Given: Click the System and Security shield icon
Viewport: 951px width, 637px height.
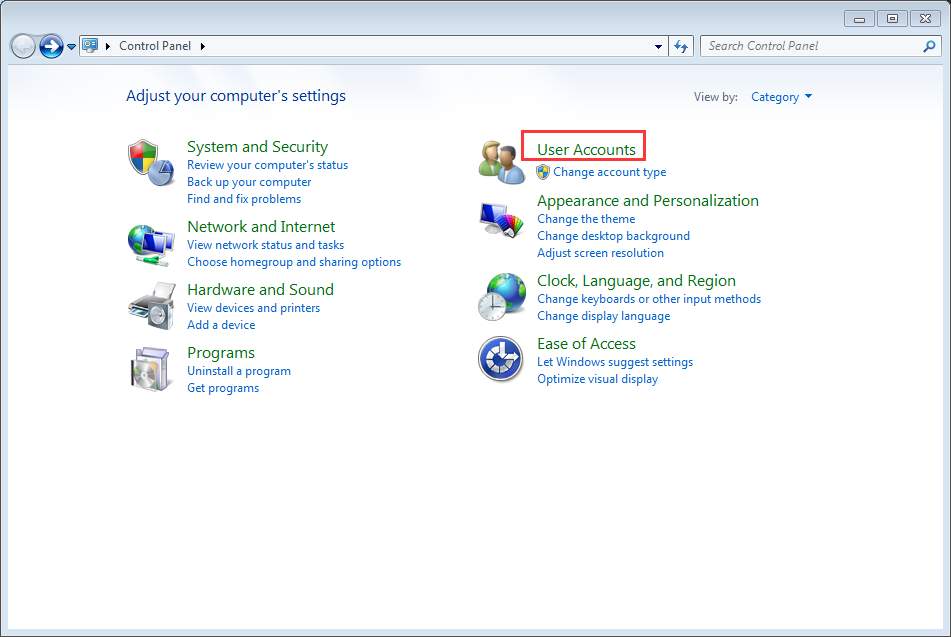Looking at the screenshot, I should [x=151, y=163].
